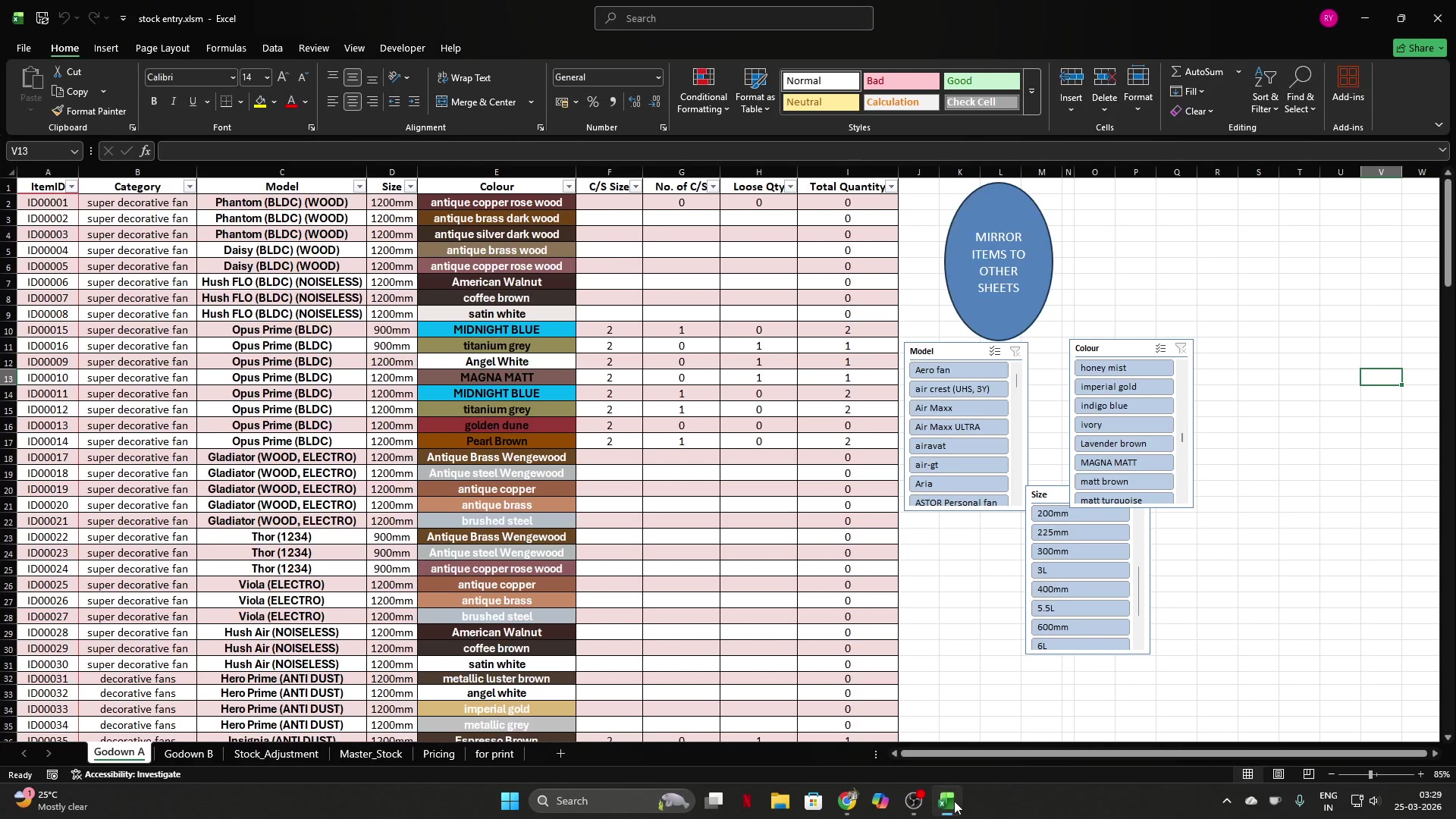Click Increase Decimal button
The image size is (1456, 819).
coord(635,102)
